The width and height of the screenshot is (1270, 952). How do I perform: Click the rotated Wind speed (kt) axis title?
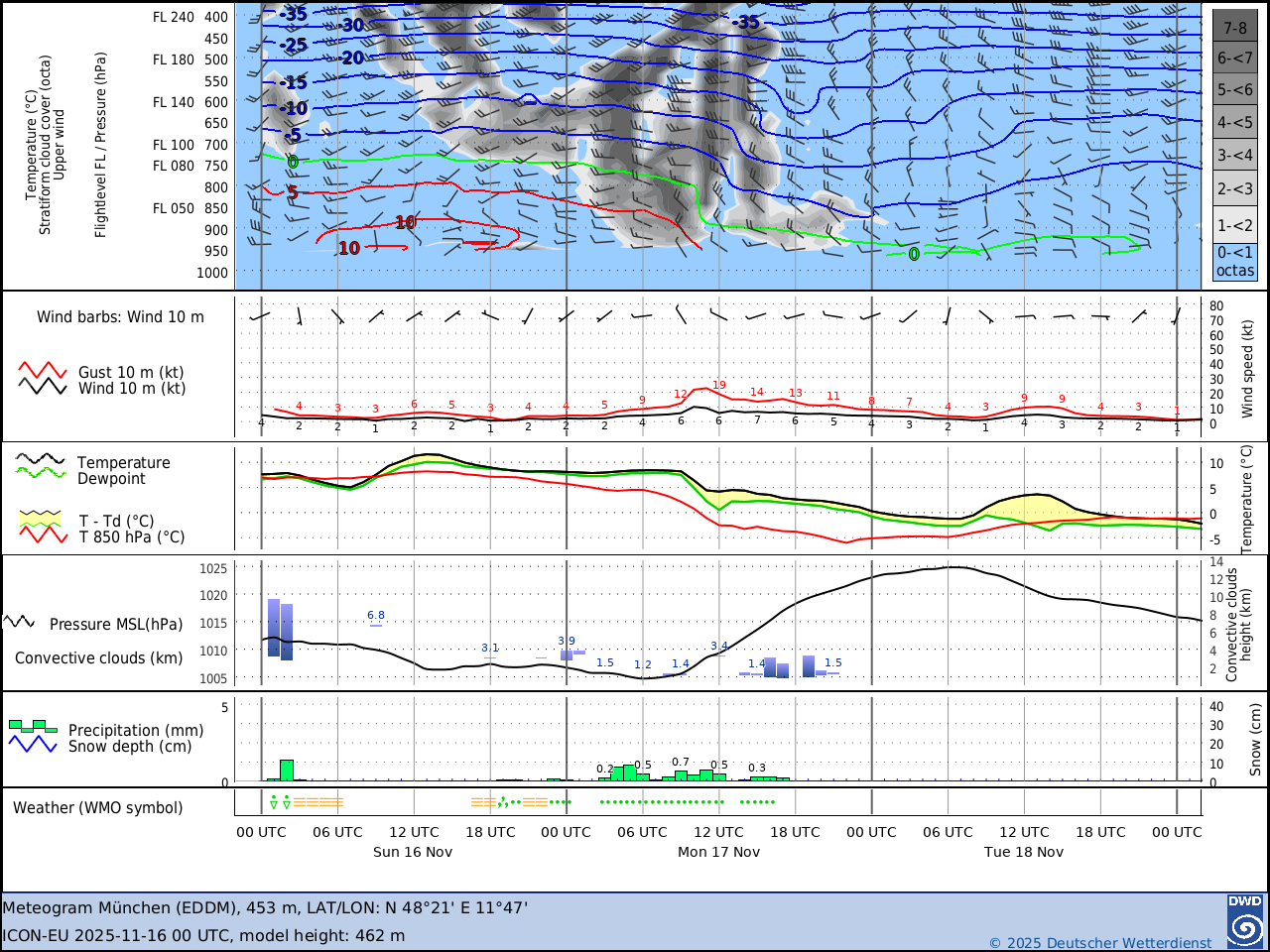tap(1247, 368)
